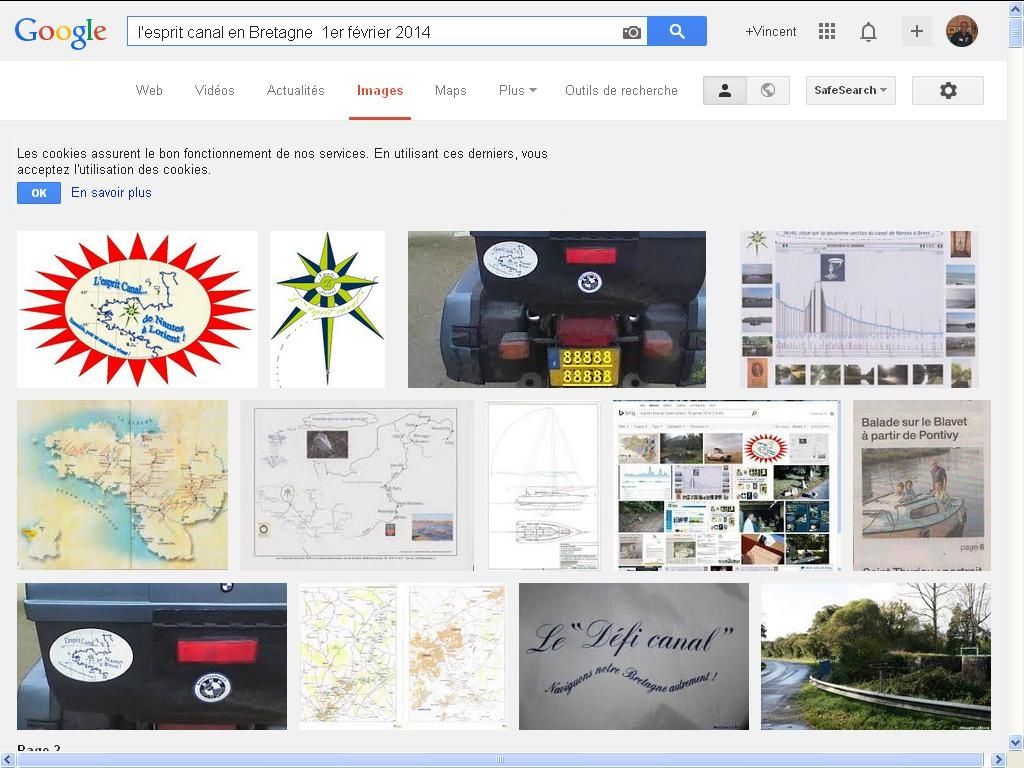Click the blue magnifier search button

[677, 31]
